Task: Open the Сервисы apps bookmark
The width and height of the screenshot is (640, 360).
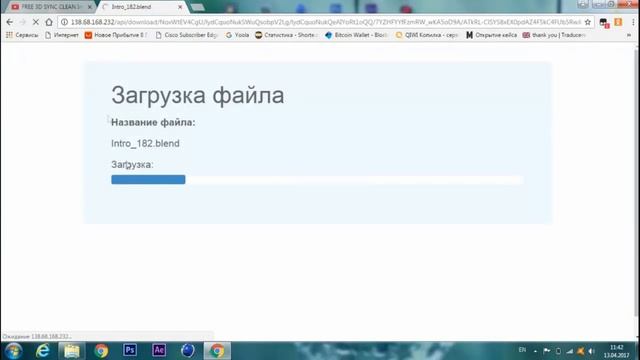Action: pos(22,35)
